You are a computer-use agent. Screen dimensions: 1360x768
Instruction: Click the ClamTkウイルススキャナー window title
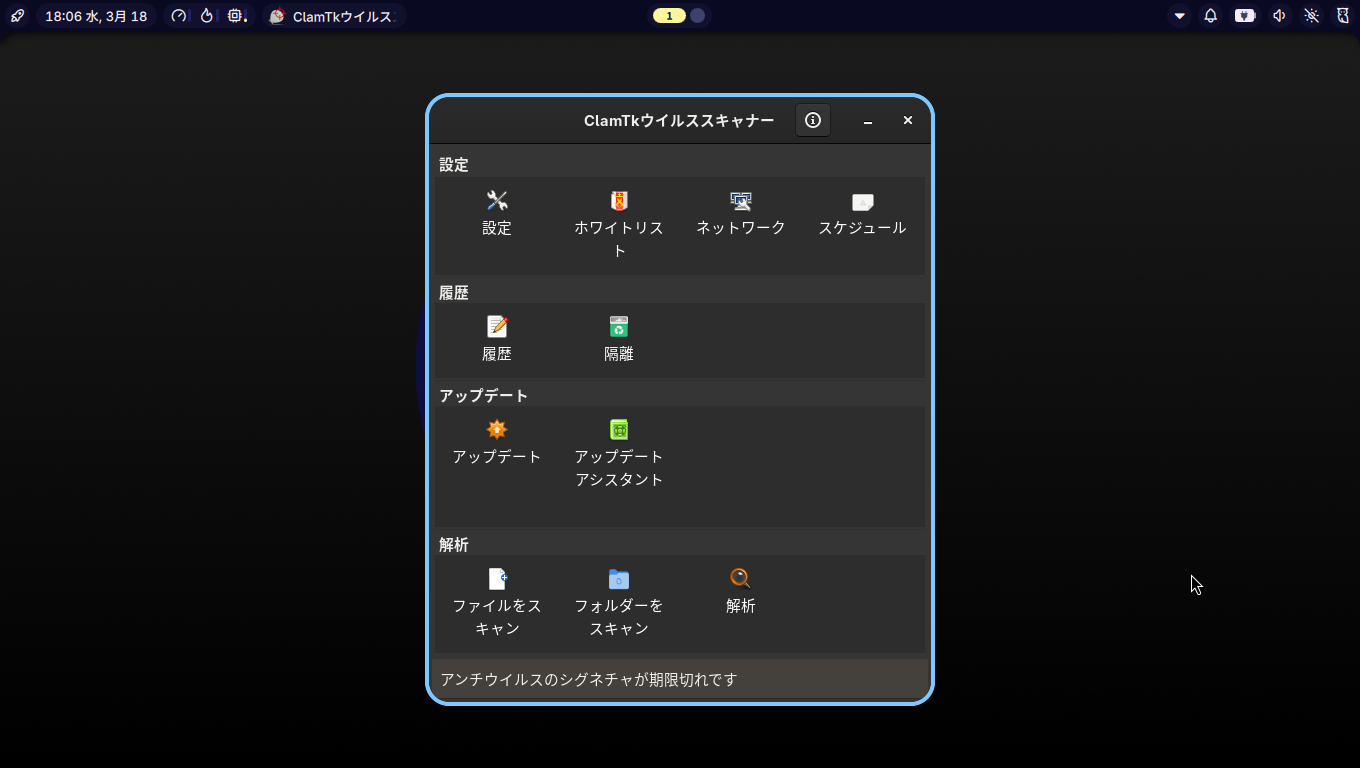click(679, 121)
